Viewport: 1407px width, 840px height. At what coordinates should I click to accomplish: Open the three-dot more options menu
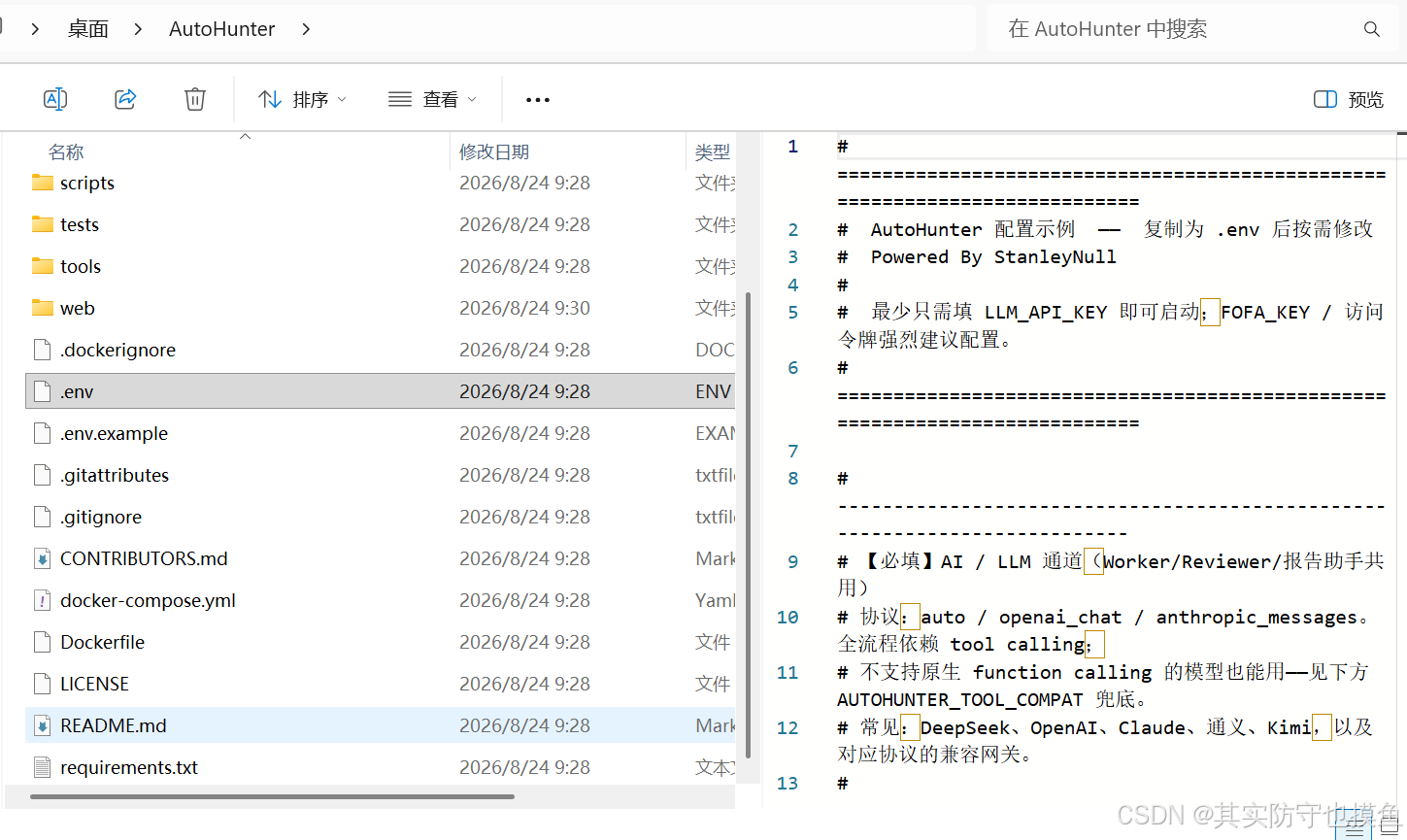538,99
